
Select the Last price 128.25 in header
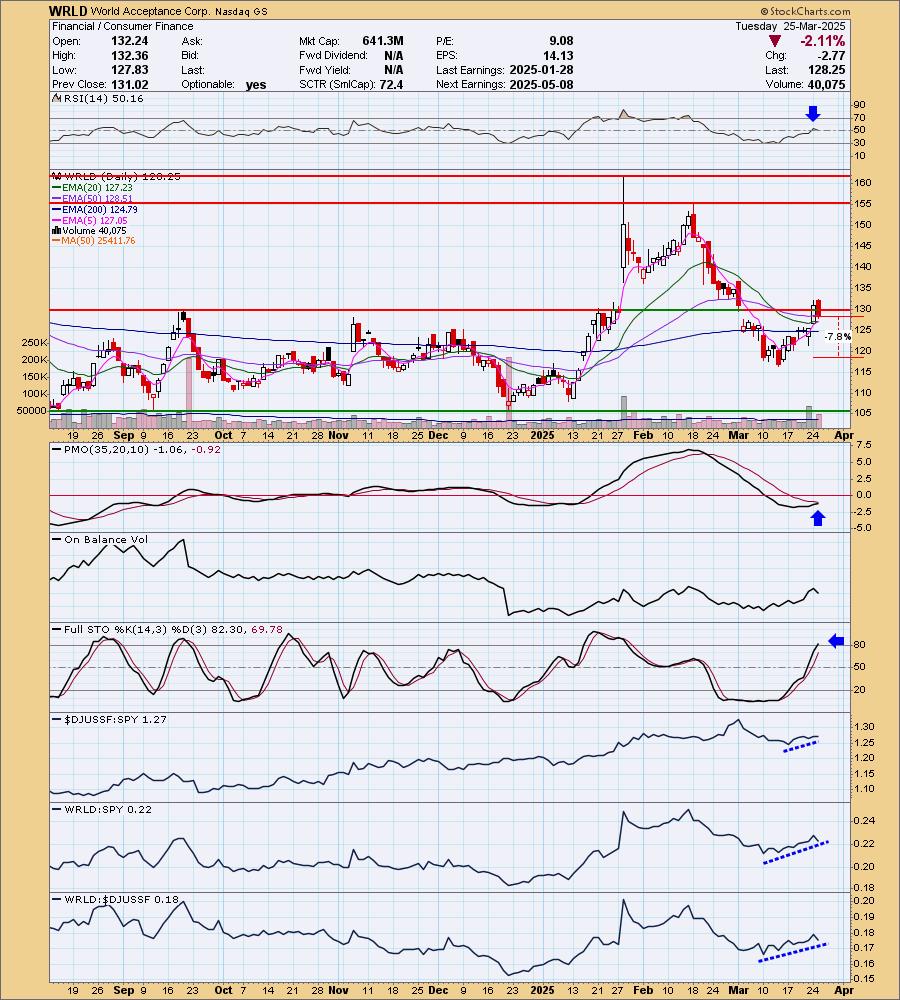coord(827,70)
